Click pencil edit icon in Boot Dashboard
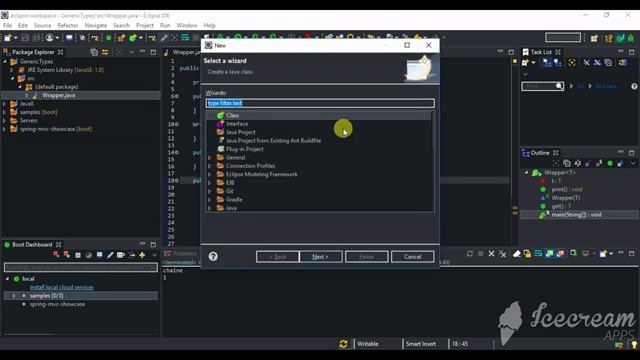 pyautogui.click(x=110, y=255)
